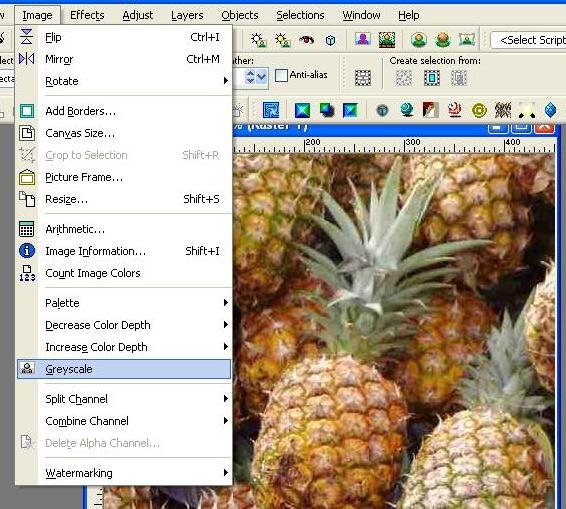The width and height of the screenshot is (566, 509).
Task: Click the framed green landscape picture icon
Action: 467,39
